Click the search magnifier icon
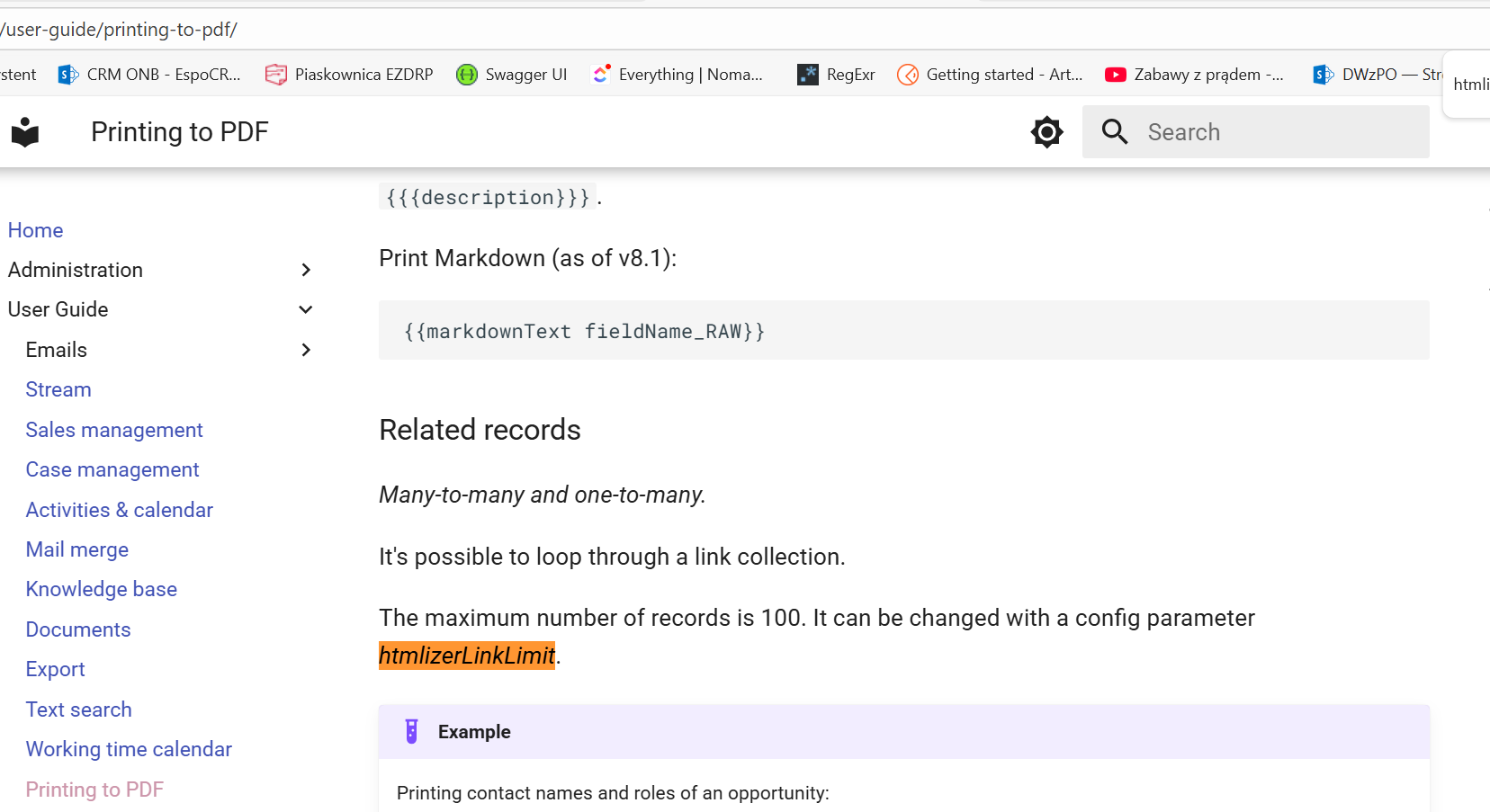This screenshot has width=1490, height=812. (x=1115, y=132)
